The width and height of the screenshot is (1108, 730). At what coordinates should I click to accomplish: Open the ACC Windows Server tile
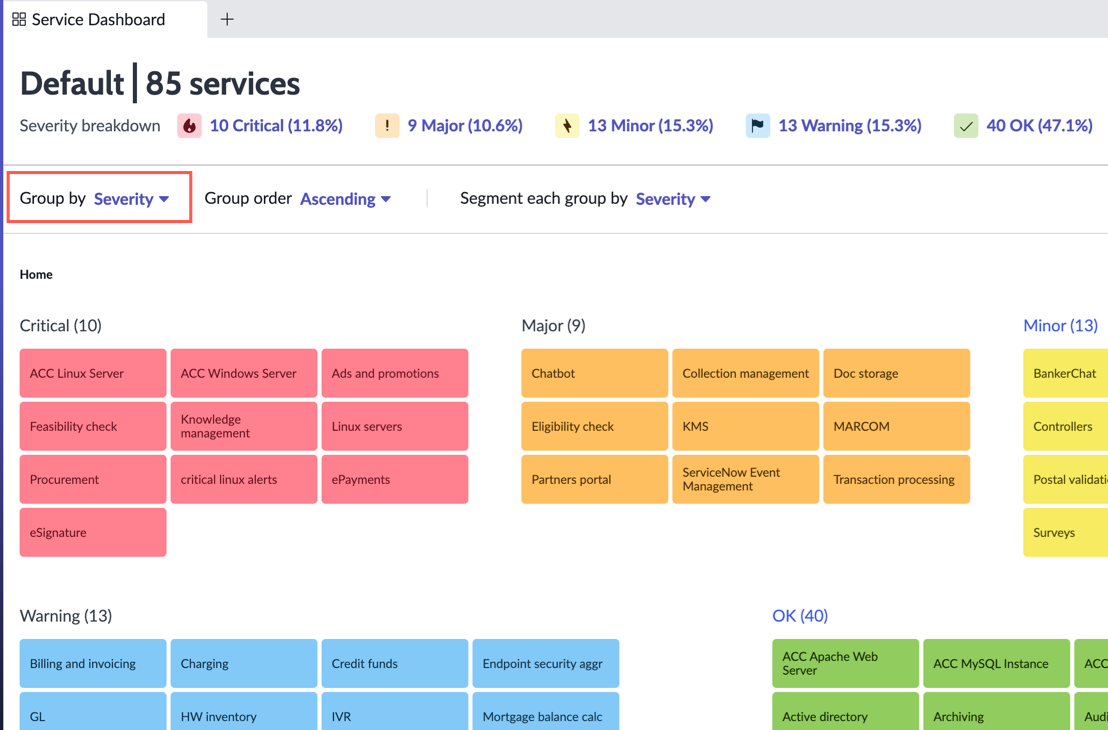click(244, 373)
